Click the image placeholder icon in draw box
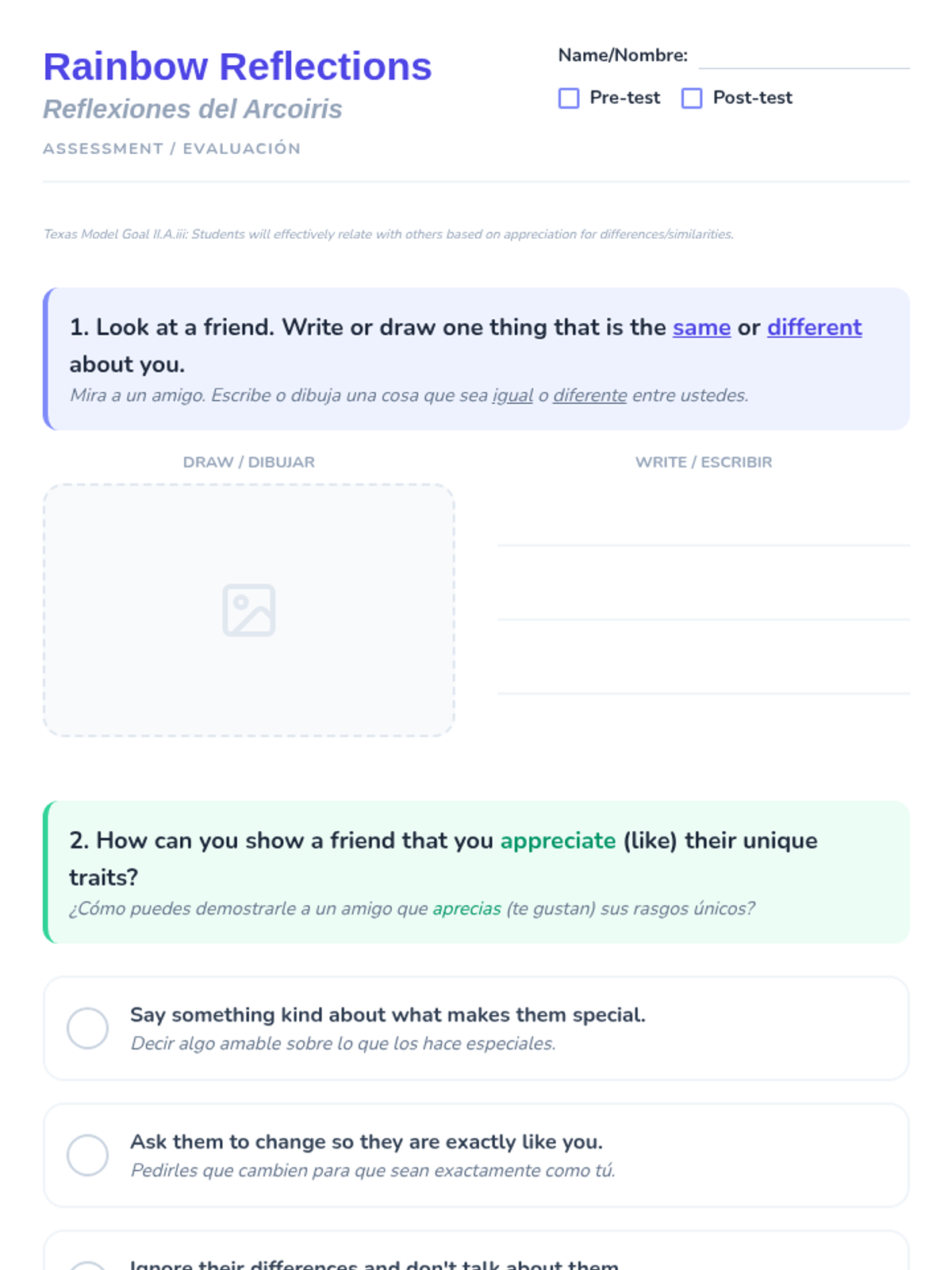This screenshot has height=1270, width=952. [x=248, y=610]
